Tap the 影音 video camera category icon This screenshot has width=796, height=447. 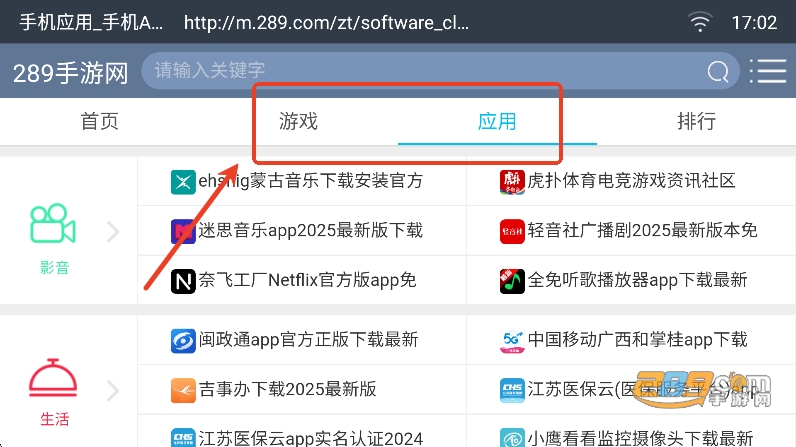coord(53,223)
